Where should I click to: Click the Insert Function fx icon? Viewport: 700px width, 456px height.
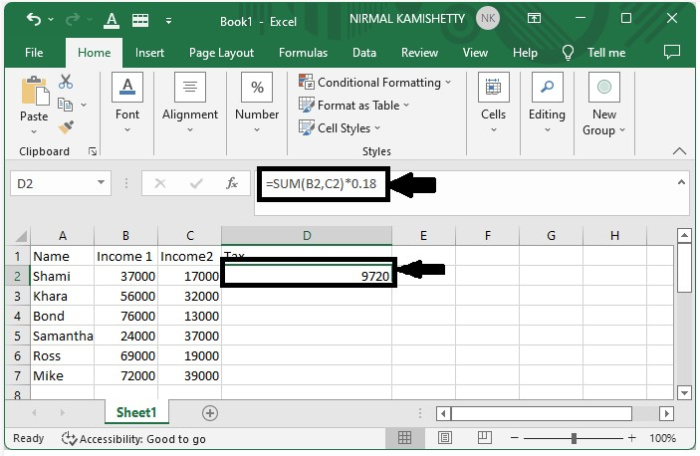click(232, 184)
